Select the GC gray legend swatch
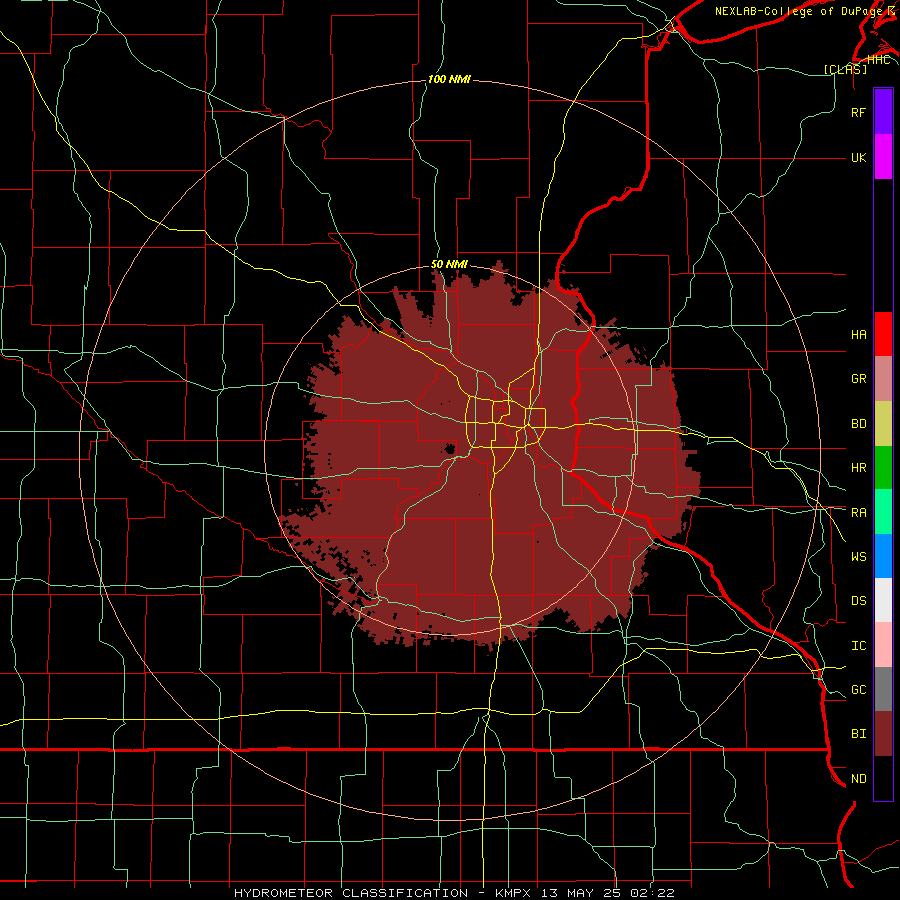The height and width of the screenshot is (900, 900). click(883, 689)
